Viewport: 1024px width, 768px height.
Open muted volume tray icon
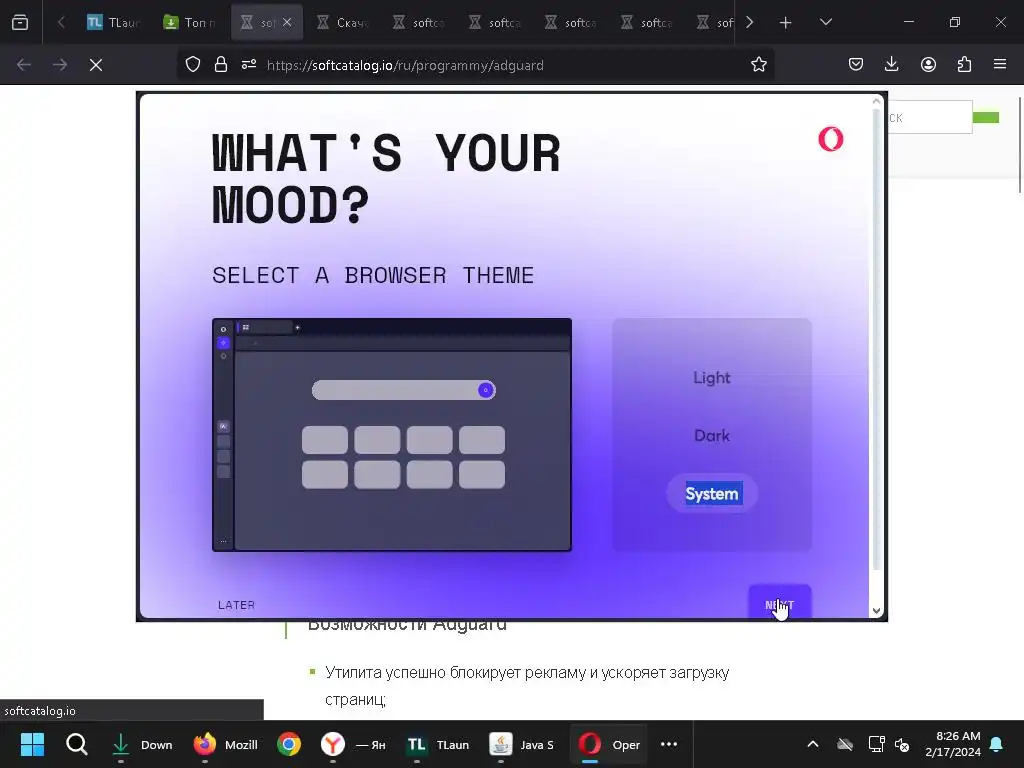click(x=902, y=744)
